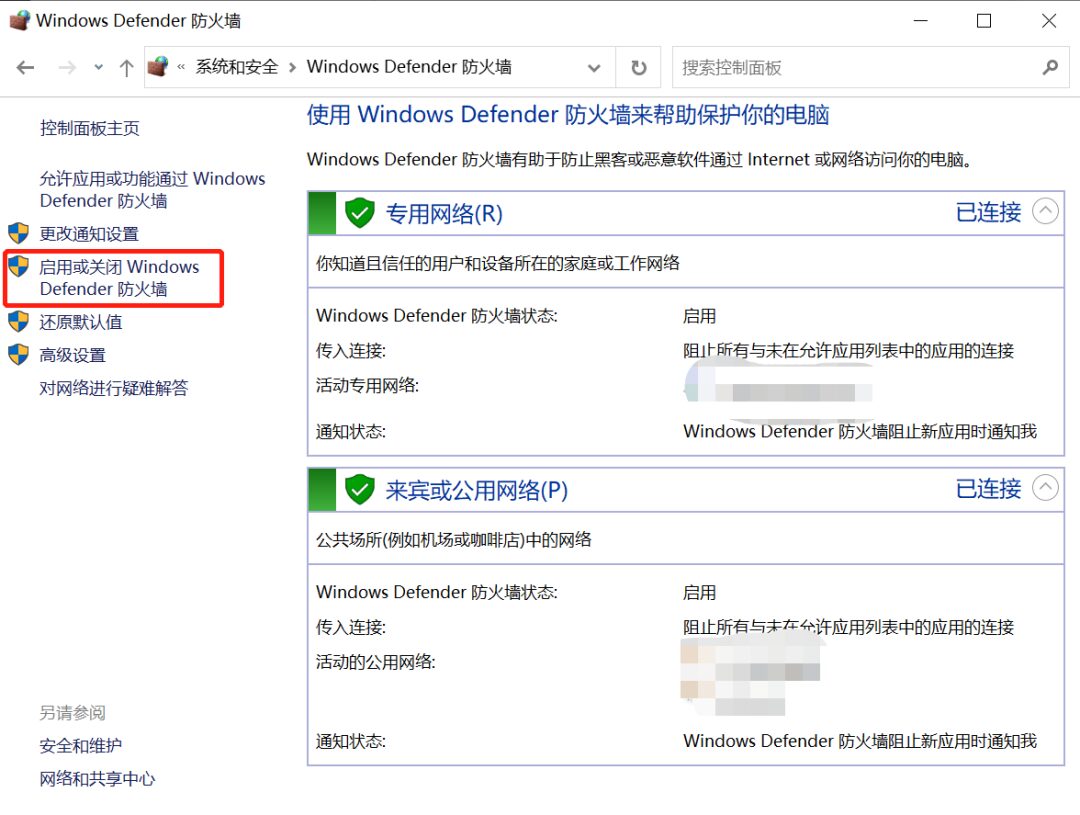The image size is (1080, 815).
Task: Click 还原默认值 link
Action: pyautogui.click(x=81, y=322)
